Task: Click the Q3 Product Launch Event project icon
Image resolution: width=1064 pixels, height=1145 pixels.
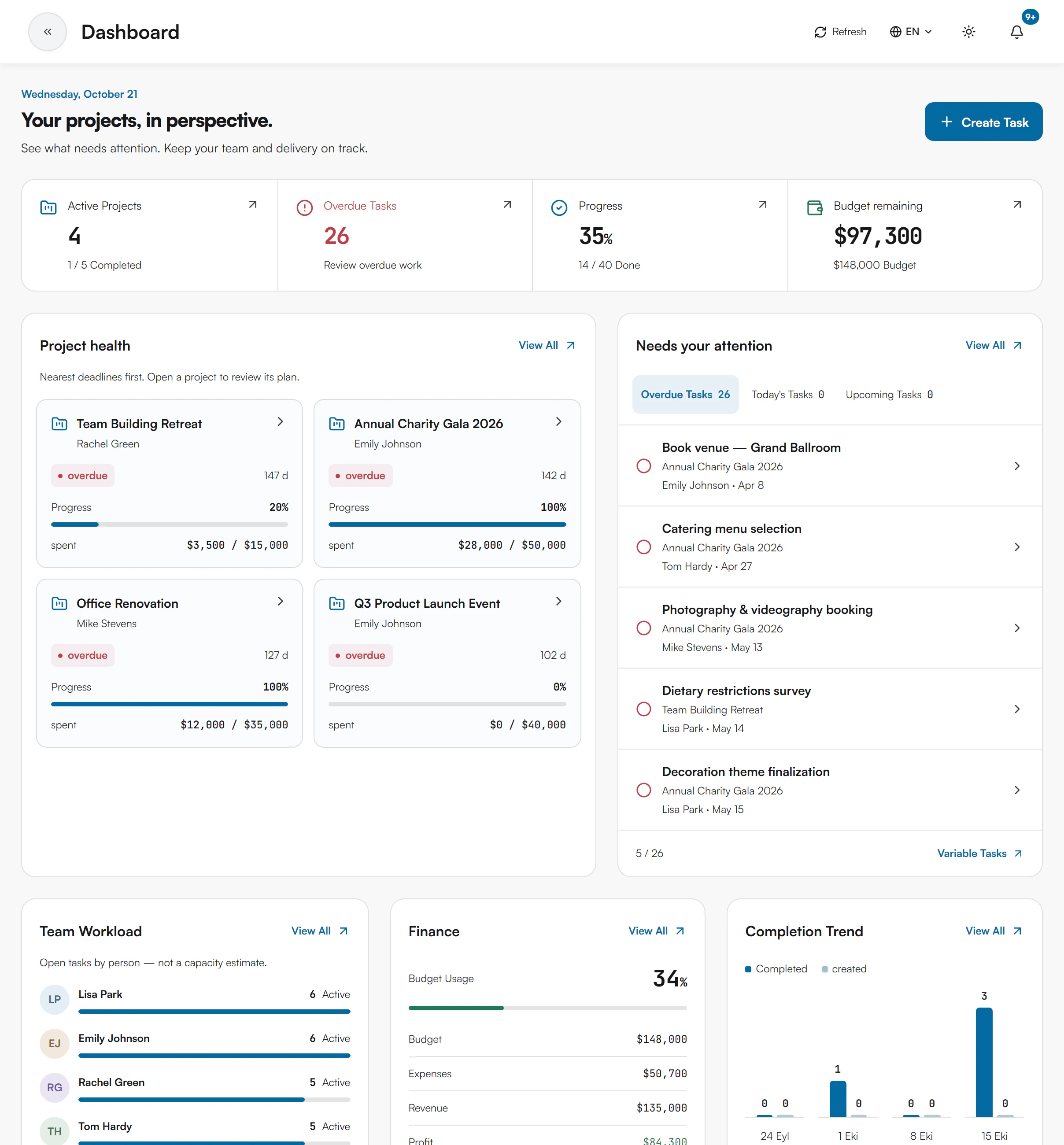Action: [x=337, y=603]
